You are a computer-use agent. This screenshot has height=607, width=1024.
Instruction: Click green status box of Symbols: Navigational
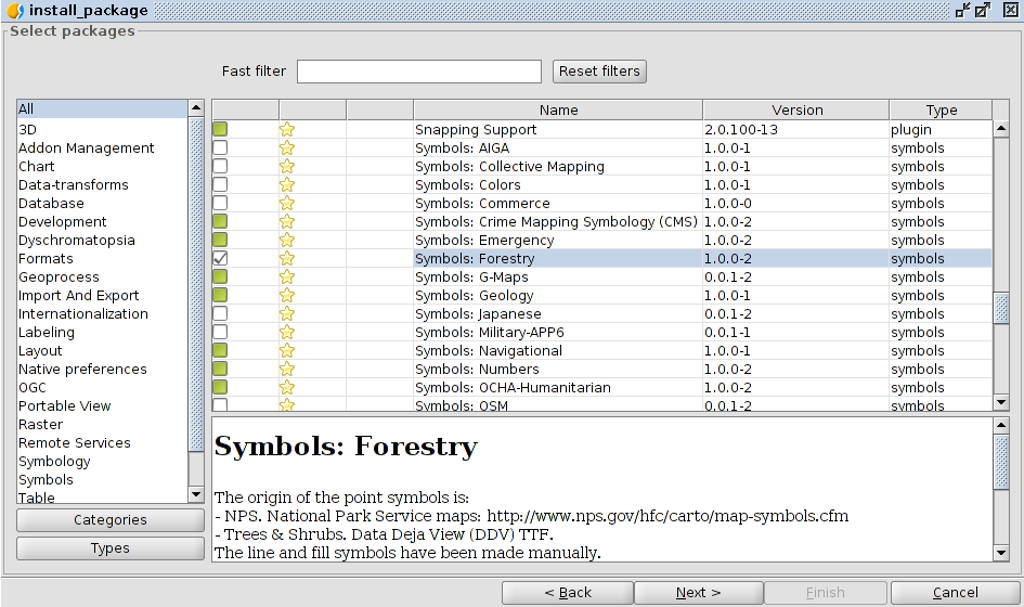pyautogui.click(x=220, y=350)
